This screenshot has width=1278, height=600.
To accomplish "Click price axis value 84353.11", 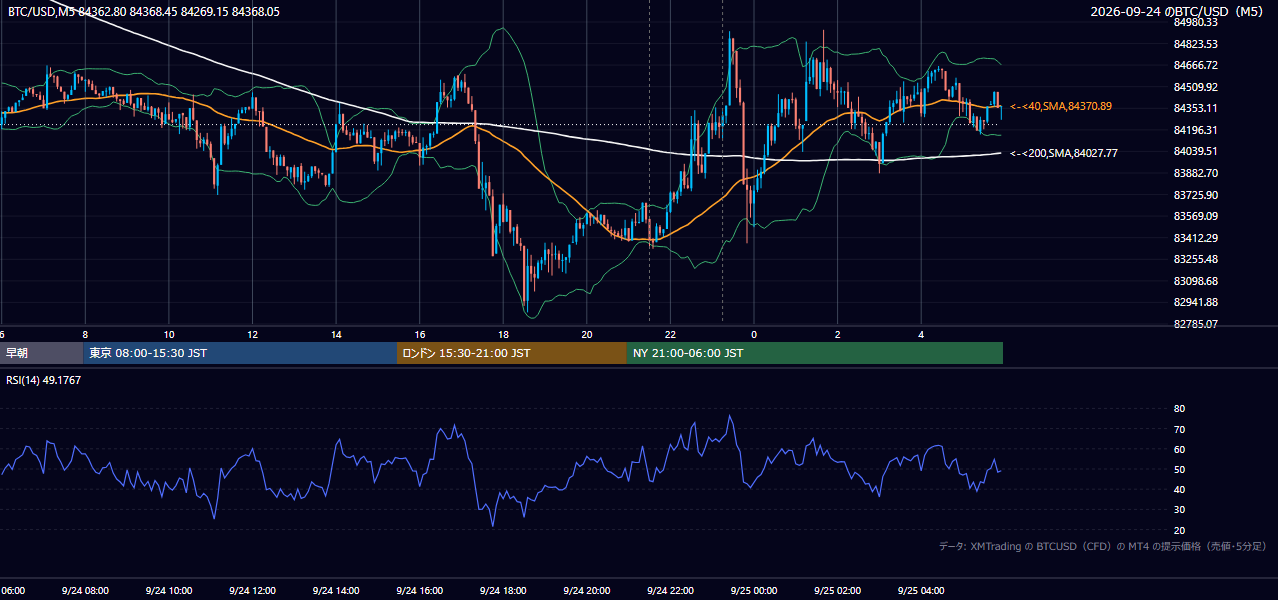I will [x=1196, y=108].
